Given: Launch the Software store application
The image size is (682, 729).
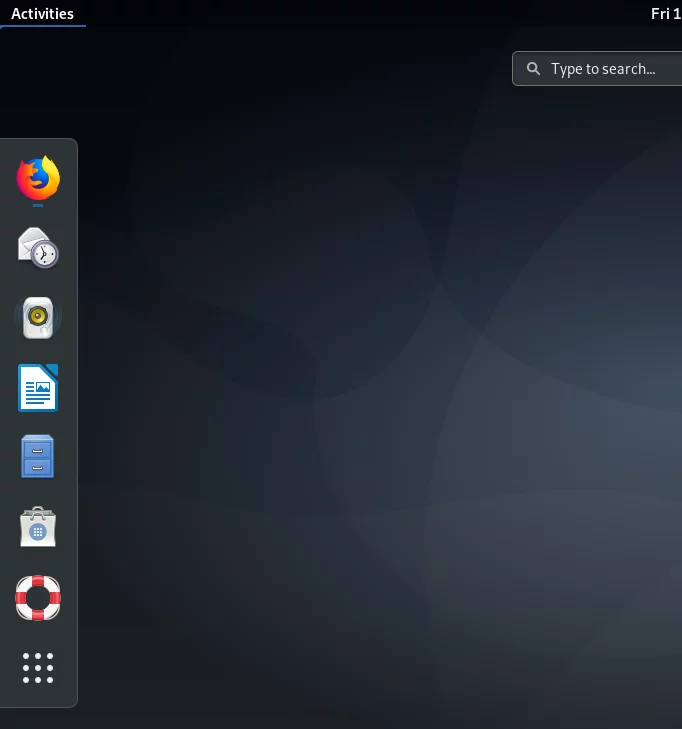Looking at the screenshot, I should [x=38, y=527].
